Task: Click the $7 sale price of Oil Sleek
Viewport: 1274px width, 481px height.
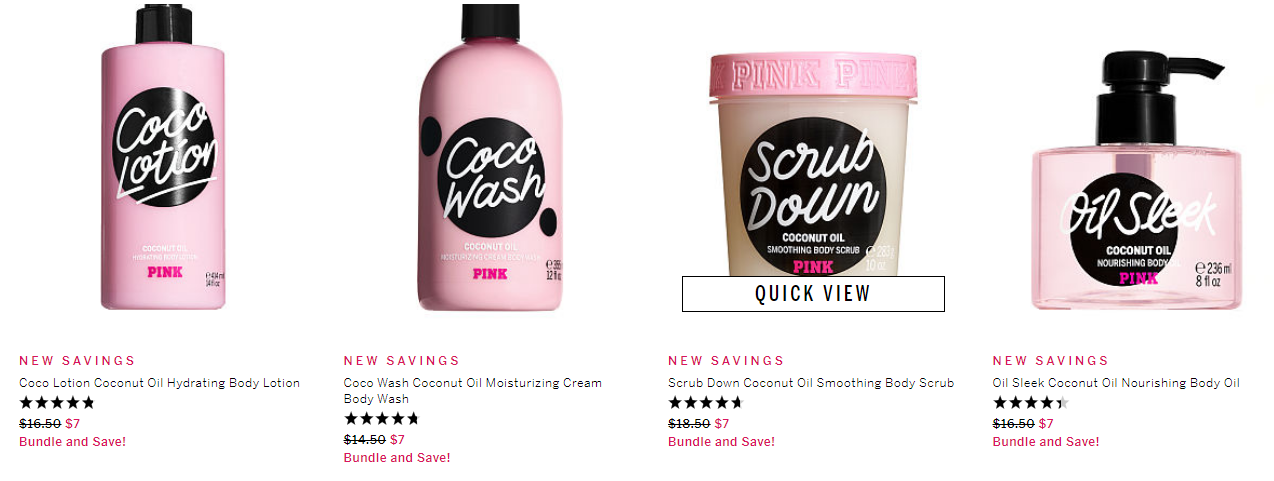Action: [x=1046, y=424]
